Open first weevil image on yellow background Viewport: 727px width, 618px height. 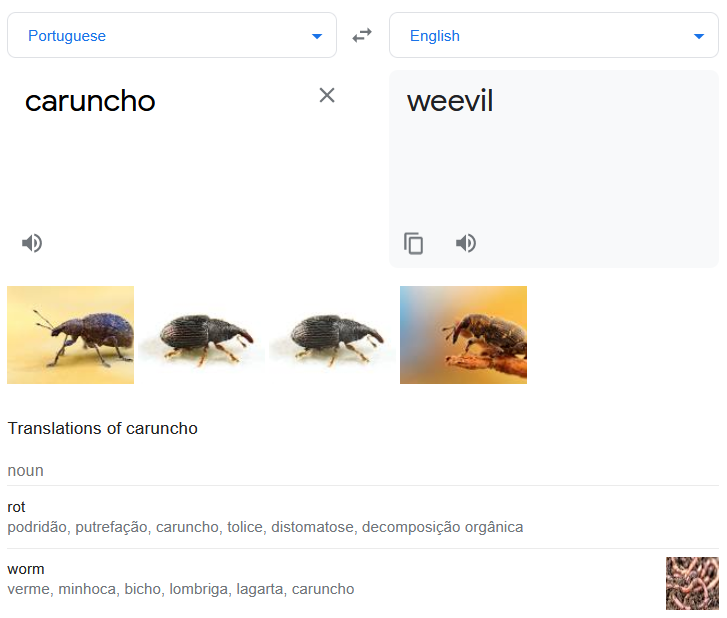click(70, 335)
